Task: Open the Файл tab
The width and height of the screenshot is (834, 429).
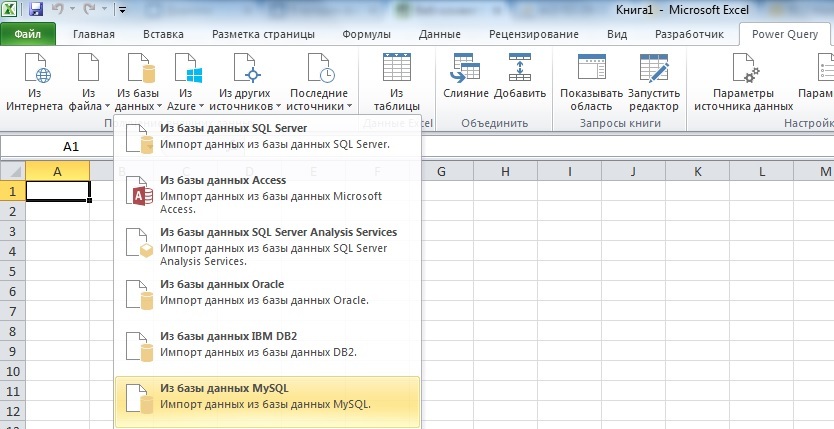Action: tap(28, 34)
